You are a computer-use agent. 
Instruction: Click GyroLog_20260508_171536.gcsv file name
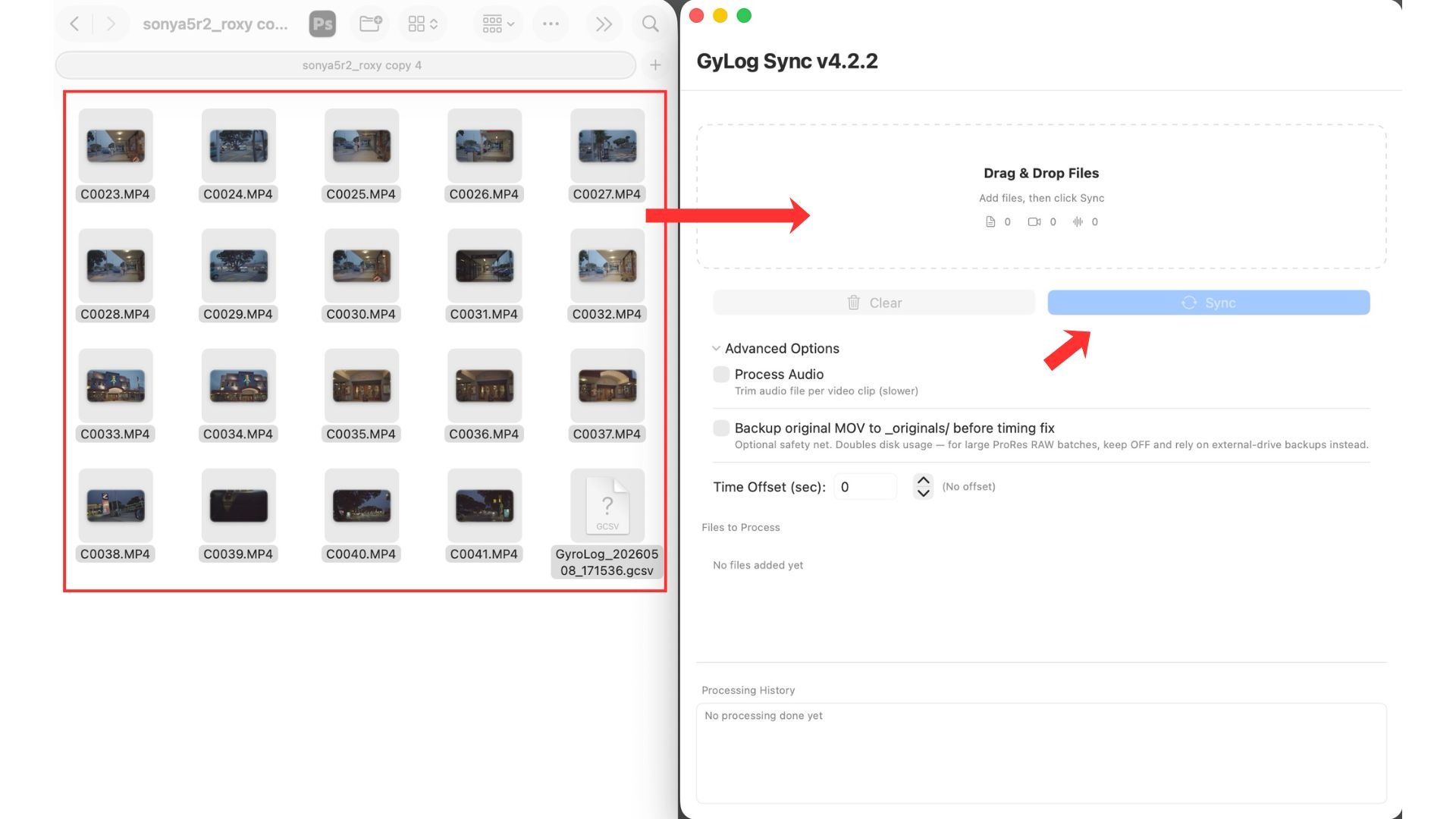point(607,562)
